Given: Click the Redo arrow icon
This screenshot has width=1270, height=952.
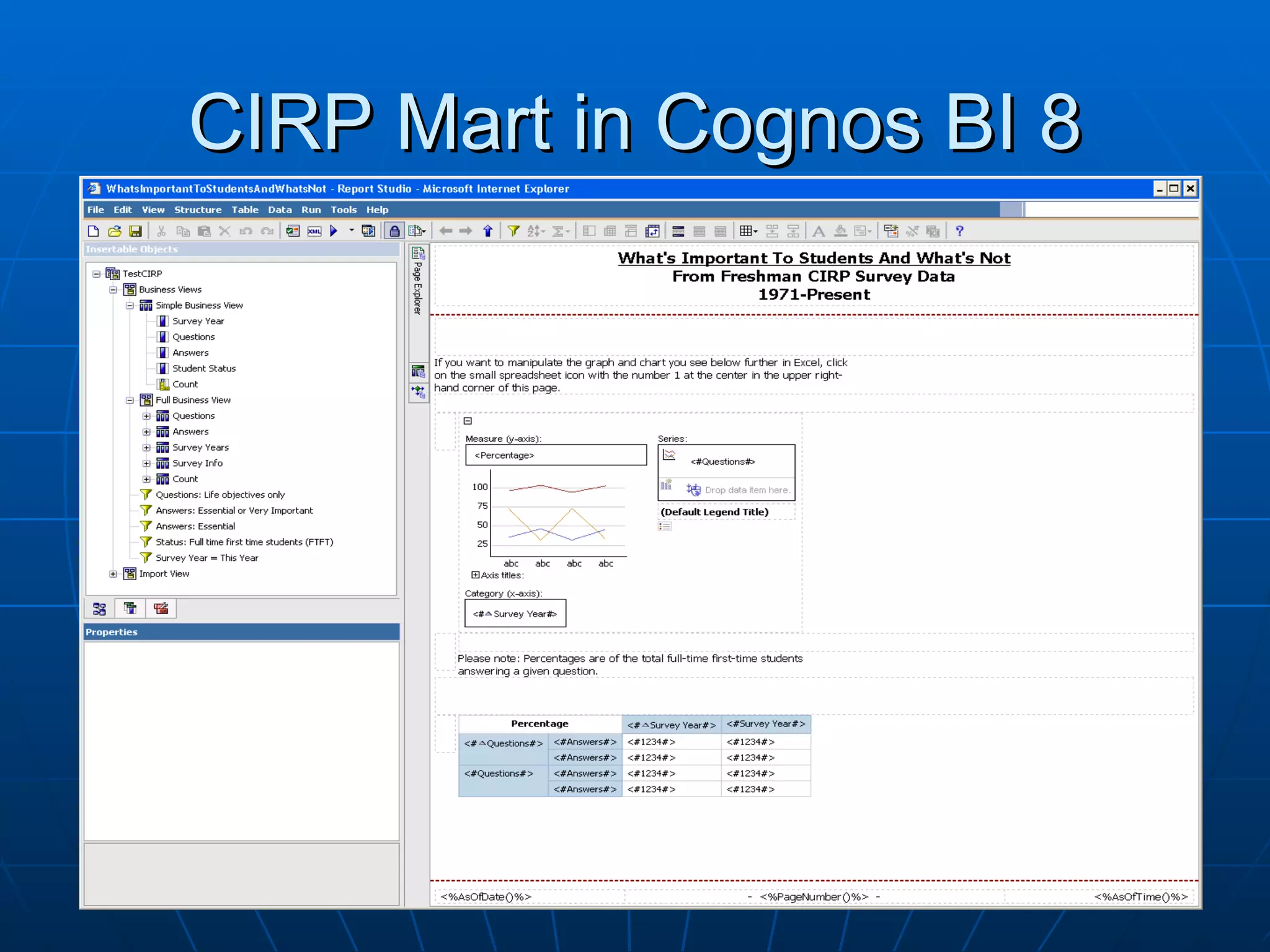Looking at the screenshot, I should tap(267, 231).
